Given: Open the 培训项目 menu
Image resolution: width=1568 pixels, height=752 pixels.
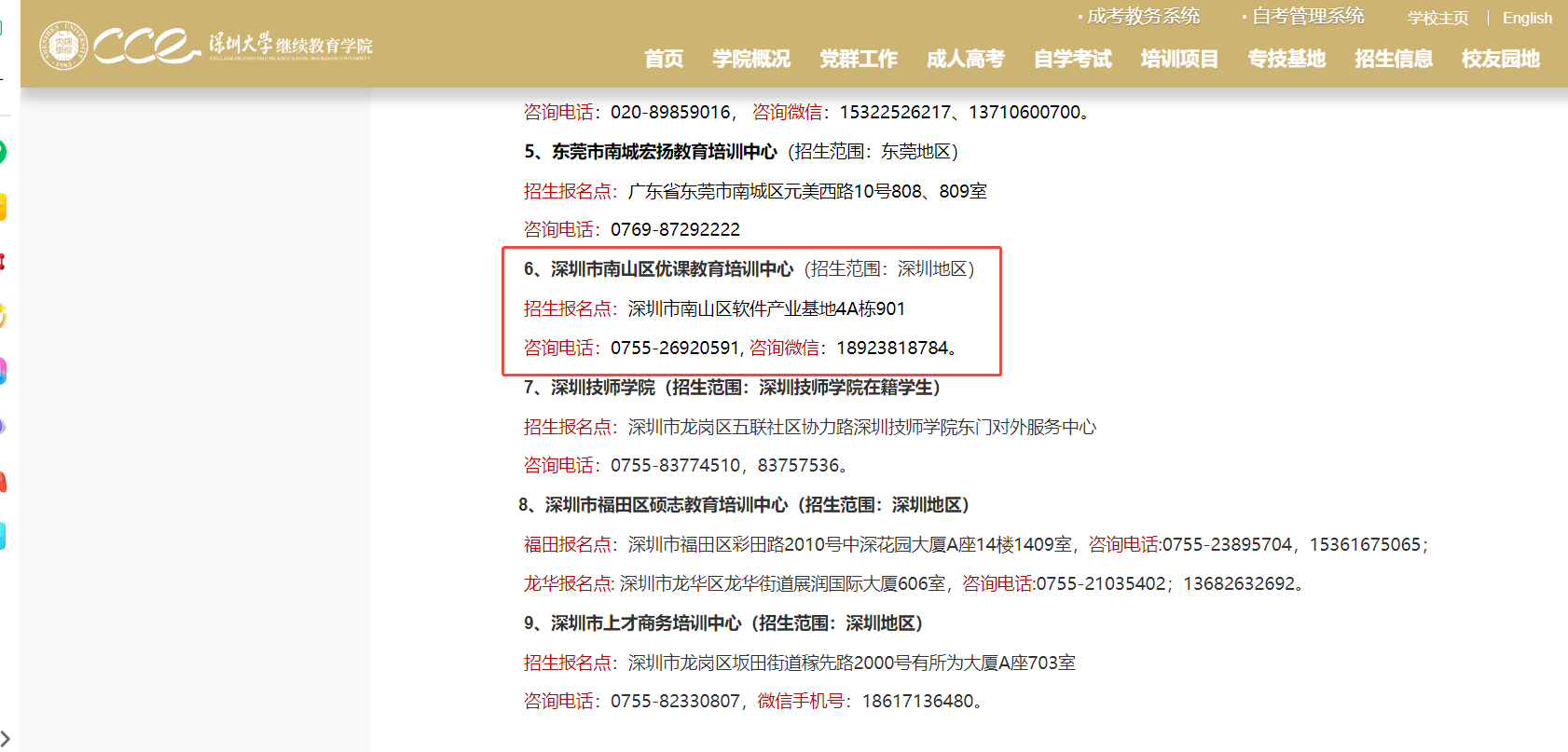Looking at the screenshot, I should [1179, 59].
